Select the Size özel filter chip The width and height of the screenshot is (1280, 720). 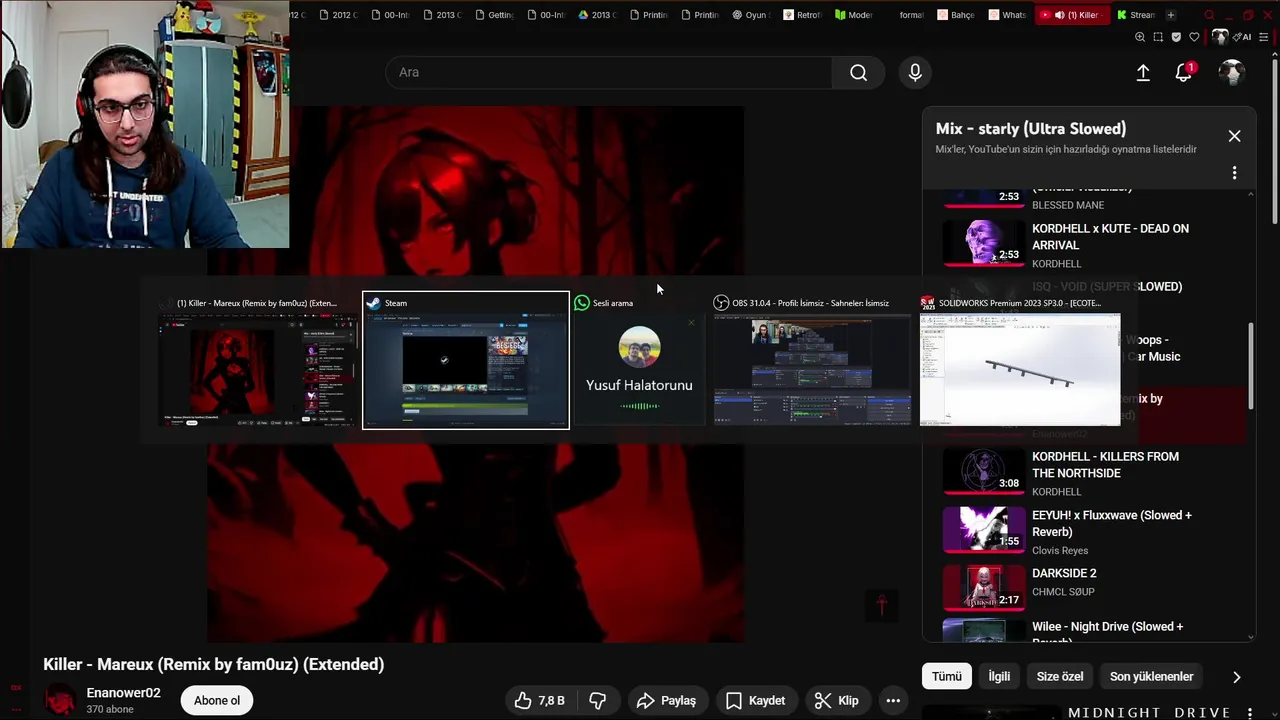[x=1059, y=676]
